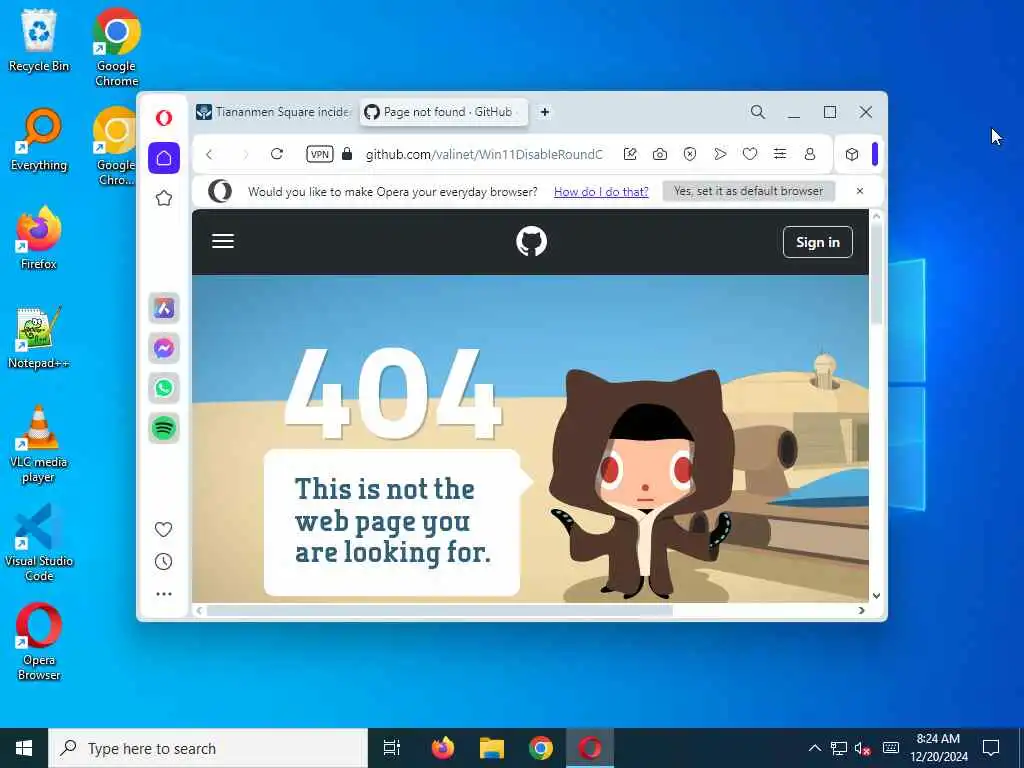Open the ad blocker shield icon

pyautogui.click(x=690, y=154)
